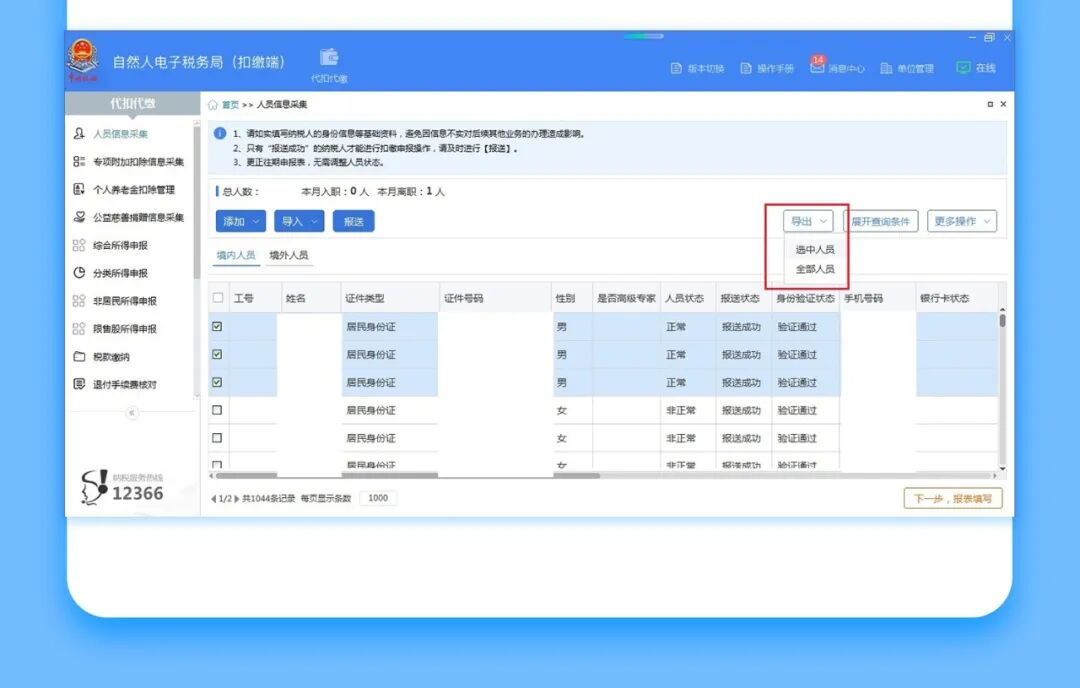The height and width of the screenshot is (688, 1080).
Task: Expand the 导入 dropdown button
Action: [299, 221]
